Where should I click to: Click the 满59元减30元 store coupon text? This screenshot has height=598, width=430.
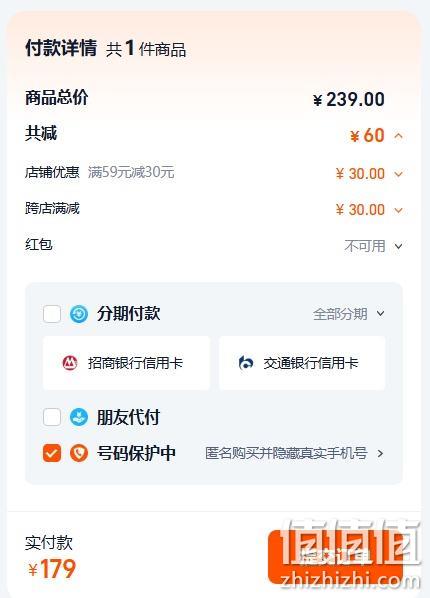(131, 172)
